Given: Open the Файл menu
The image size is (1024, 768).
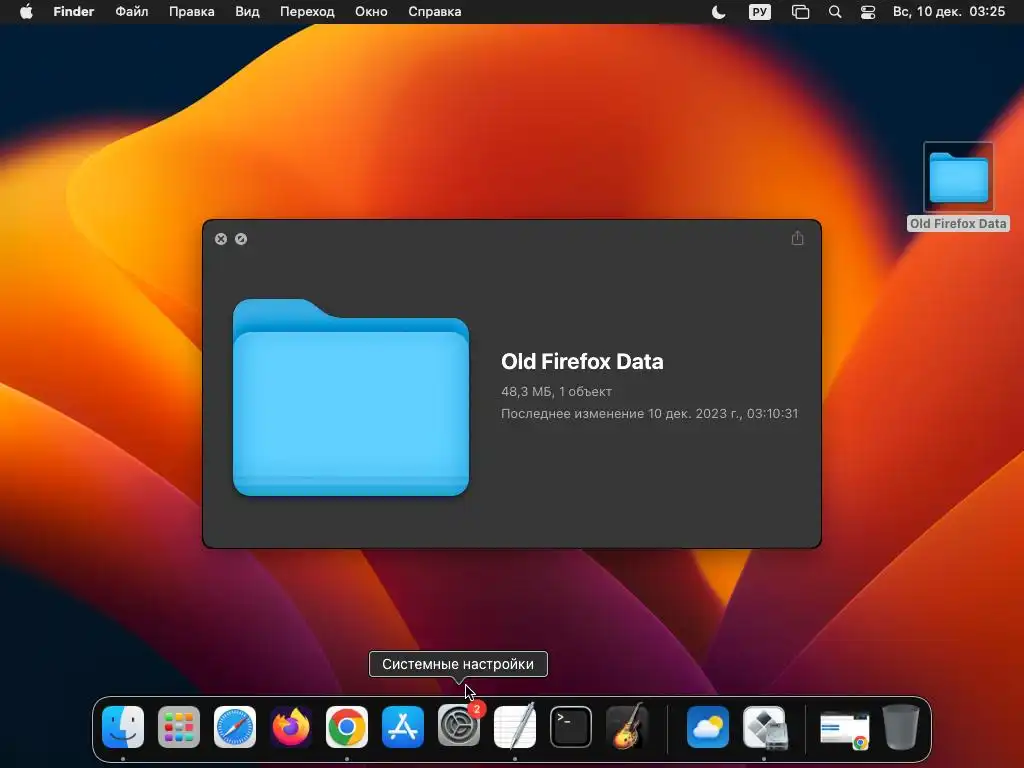Looking at the screenshot, I should pos(132,12).
